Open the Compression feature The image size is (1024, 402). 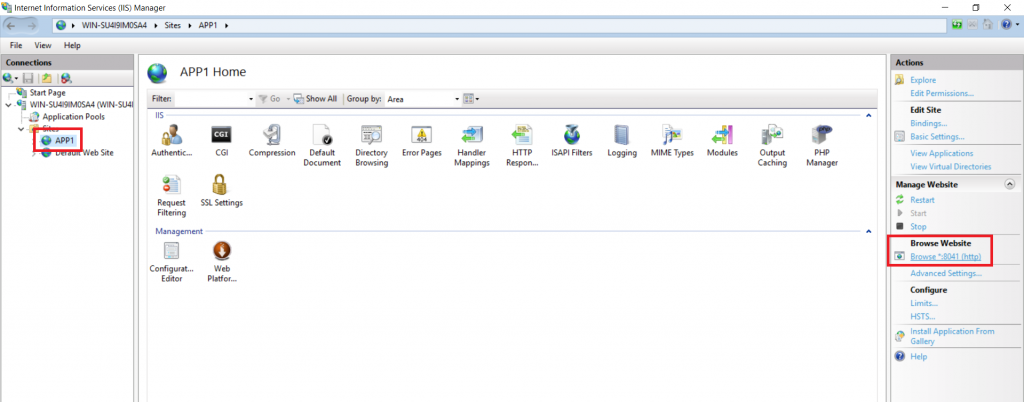(x=272, y=142)
